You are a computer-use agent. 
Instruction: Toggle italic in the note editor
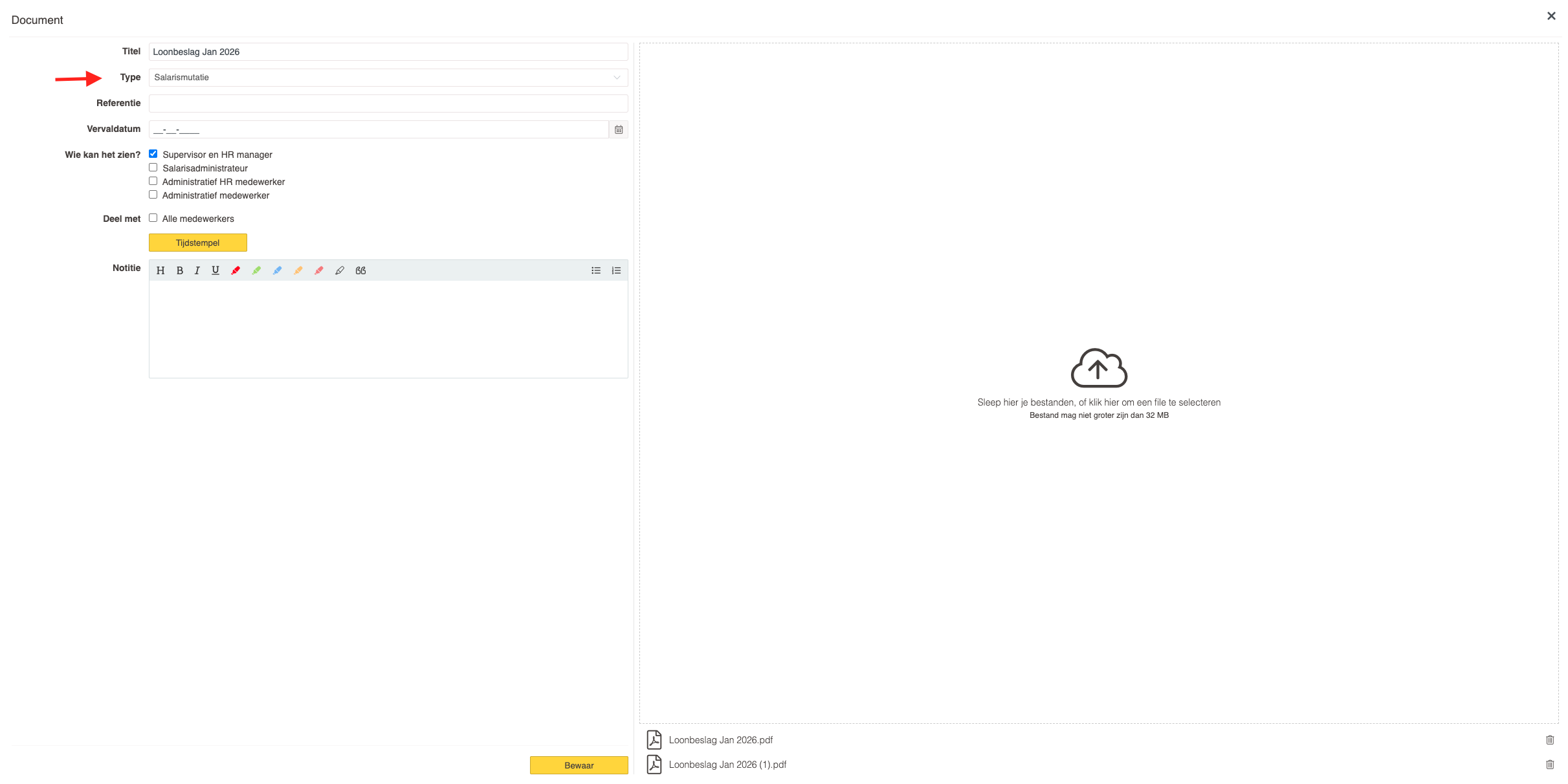click(197, 270)
